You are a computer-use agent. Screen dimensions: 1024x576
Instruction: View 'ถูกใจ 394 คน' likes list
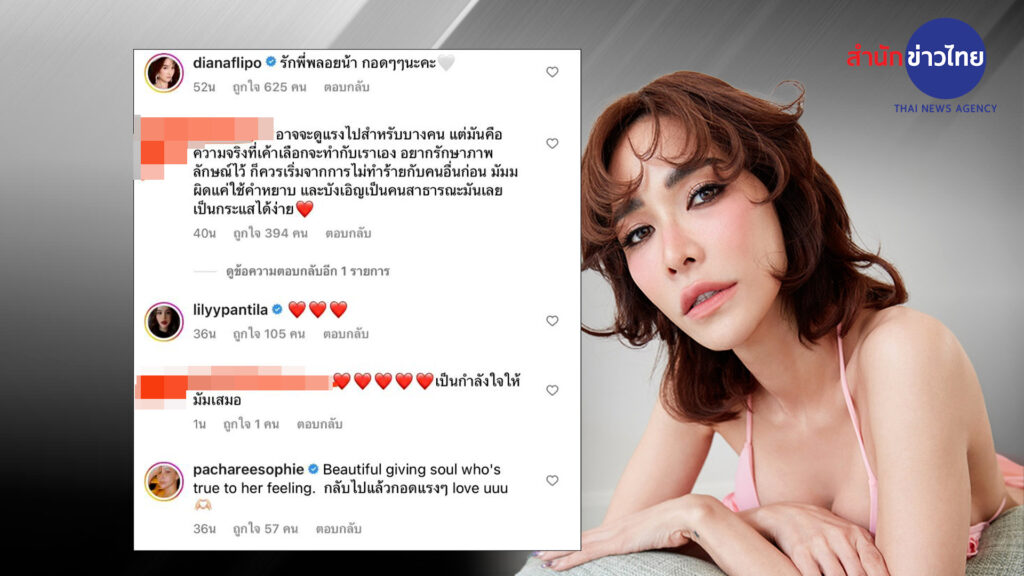pyautogui.click(x=270, y=233)
